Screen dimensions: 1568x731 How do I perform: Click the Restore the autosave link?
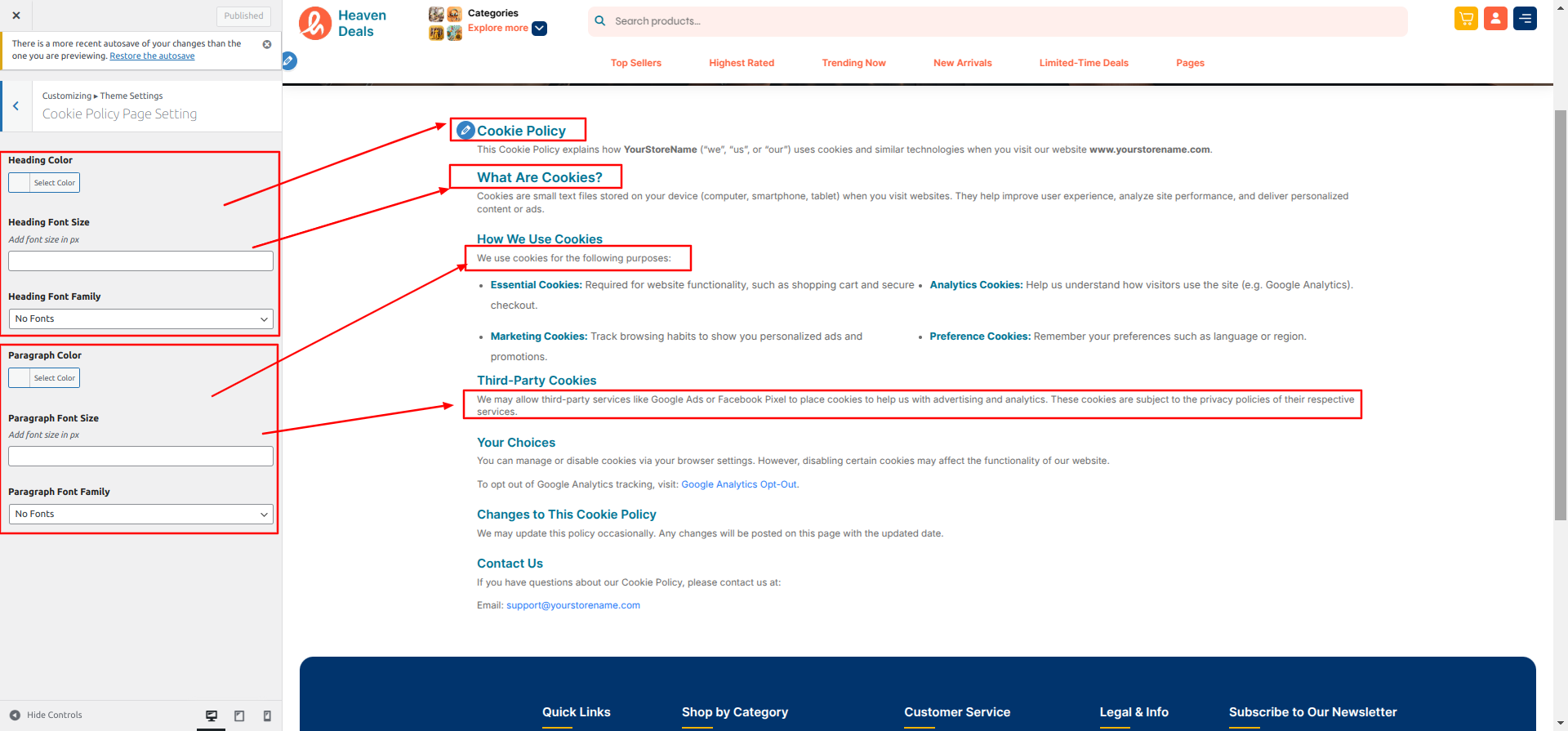tap(152, 56)
